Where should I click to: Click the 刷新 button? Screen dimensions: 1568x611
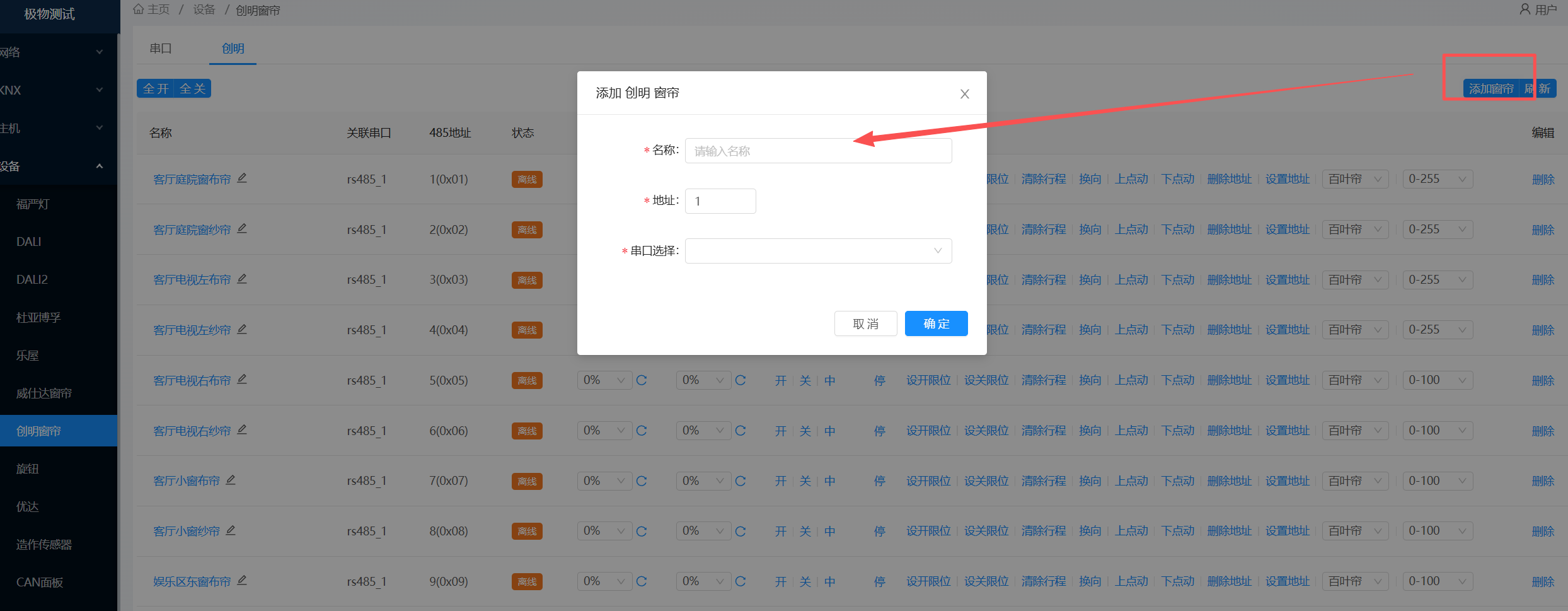pos(1538,88)
